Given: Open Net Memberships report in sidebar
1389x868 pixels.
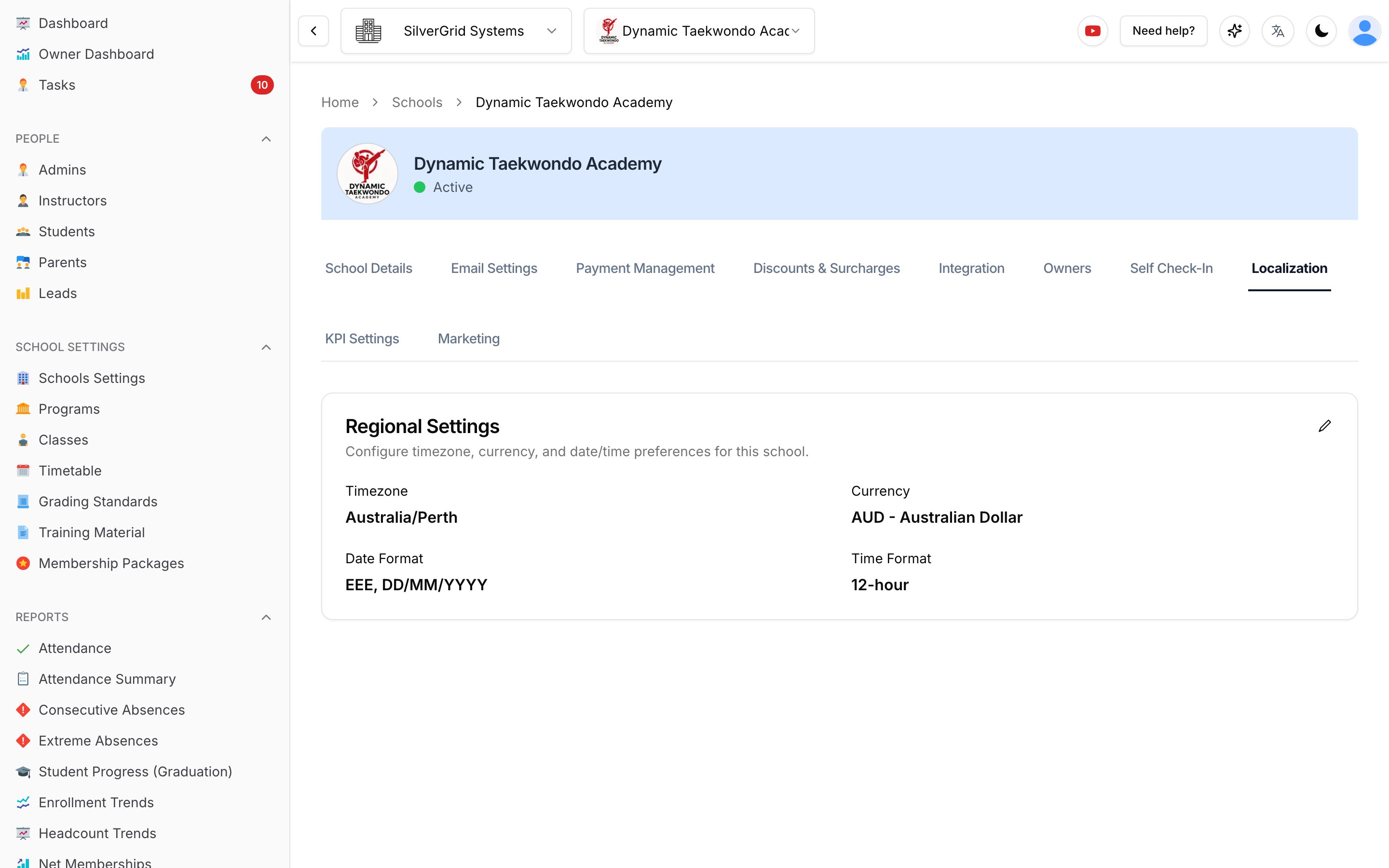Looking at the screenshot, I should point(95,862).
